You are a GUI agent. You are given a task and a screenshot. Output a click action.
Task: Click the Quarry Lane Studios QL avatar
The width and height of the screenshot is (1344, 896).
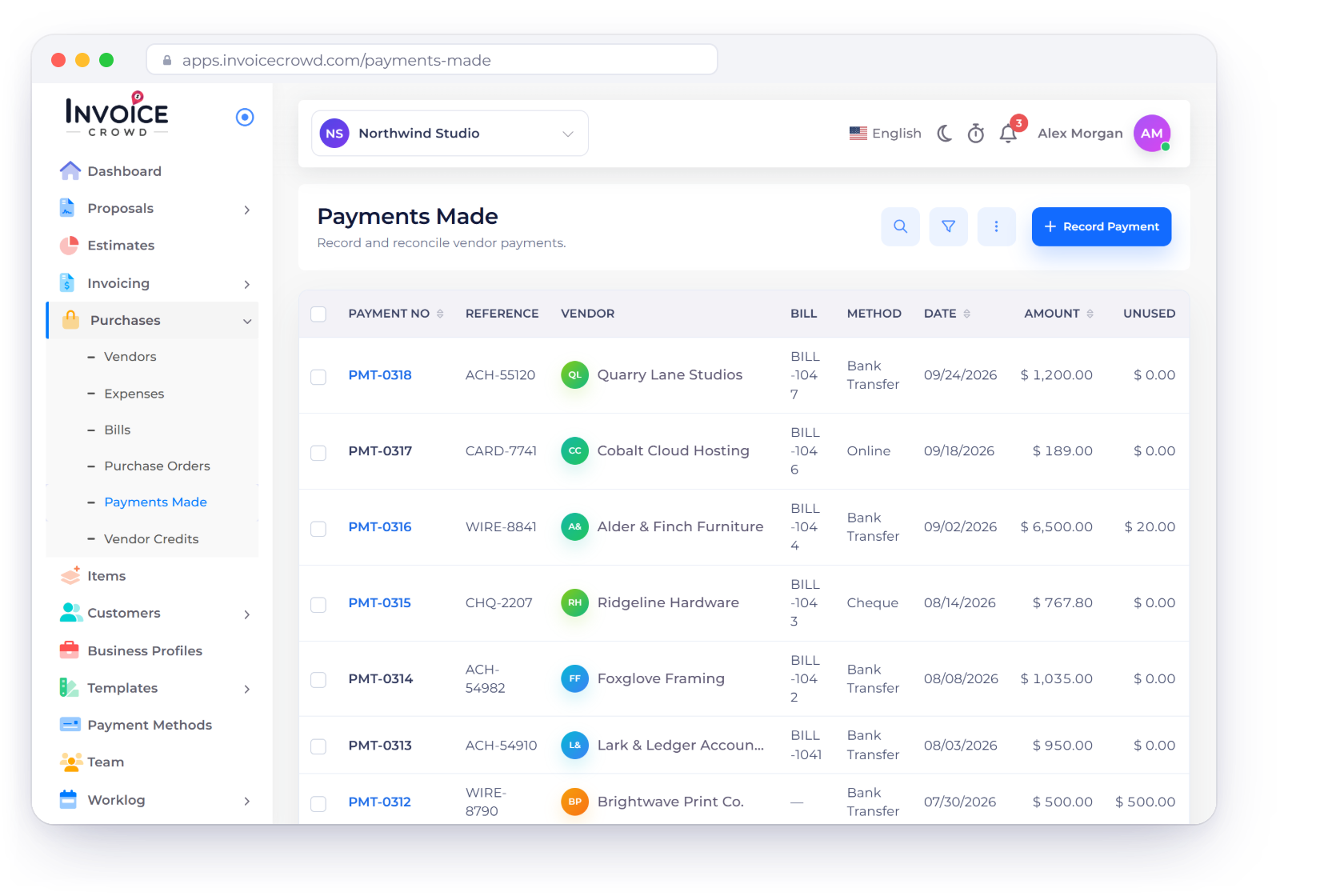574,374
